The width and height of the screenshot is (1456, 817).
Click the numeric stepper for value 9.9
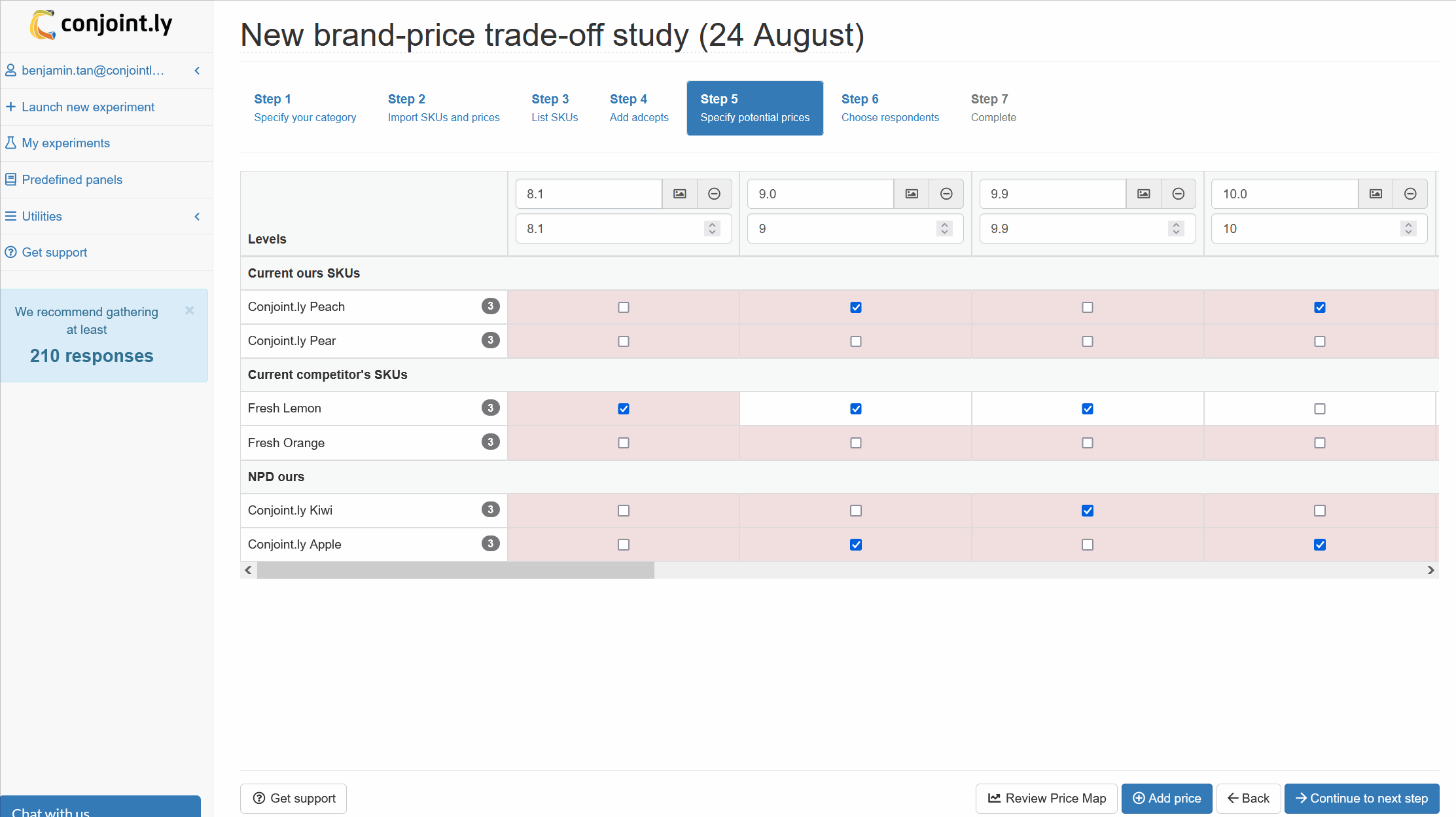tap(1177, 228)
